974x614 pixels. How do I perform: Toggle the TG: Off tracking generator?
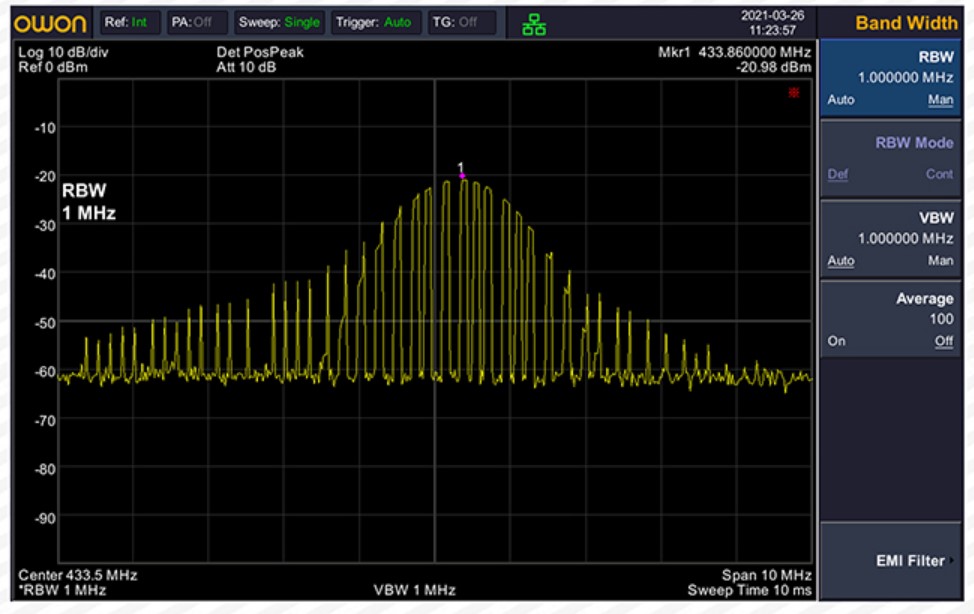[x=462, y=22]
